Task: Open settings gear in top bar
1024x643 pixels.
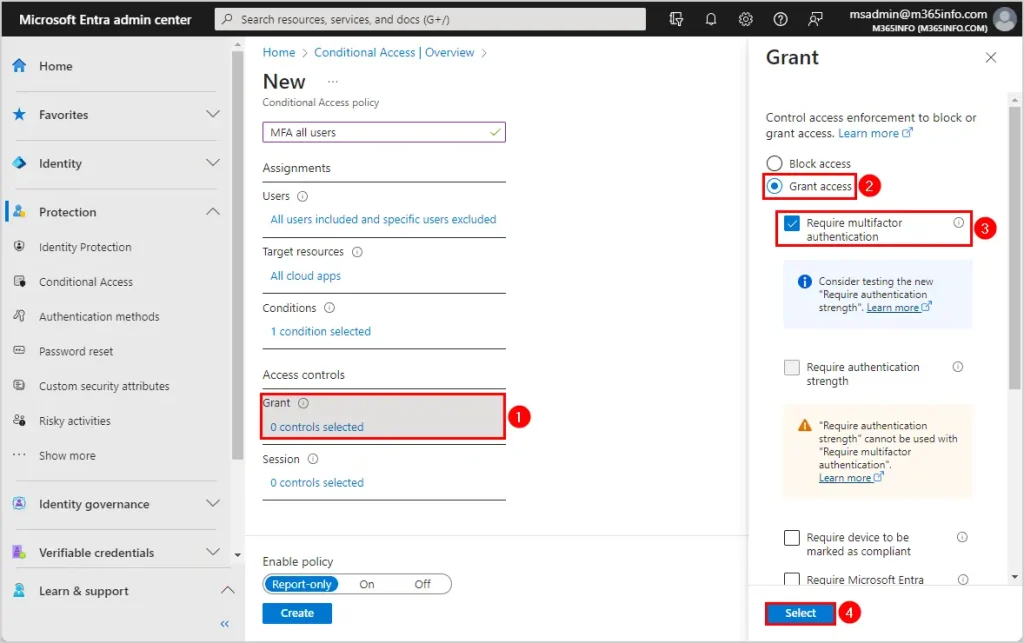Action: (746, 19)
